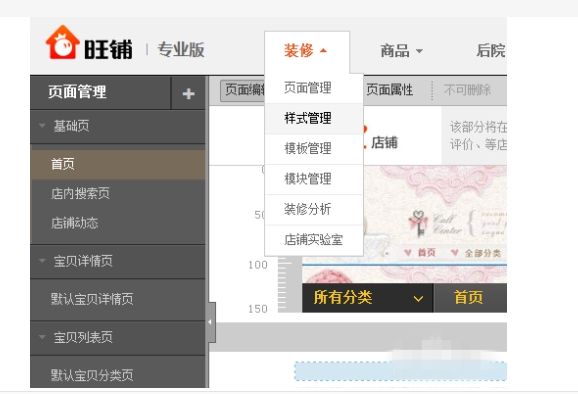Select 模板管理 from the 装修 menu
The image size is (578, 394).
point(314,149)
